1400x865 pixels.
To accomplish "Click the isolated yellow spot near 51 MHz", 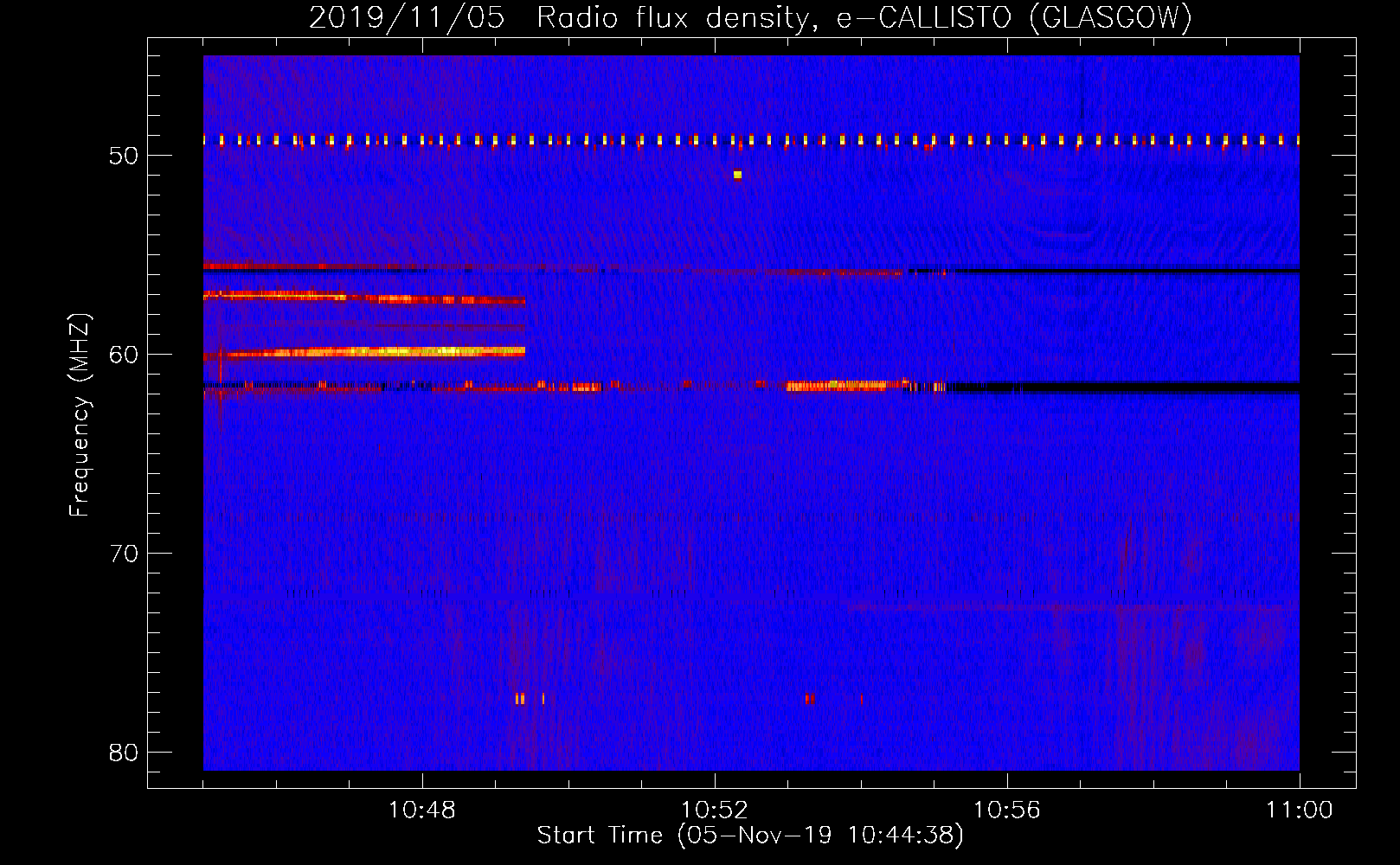I will pos(737,175).
